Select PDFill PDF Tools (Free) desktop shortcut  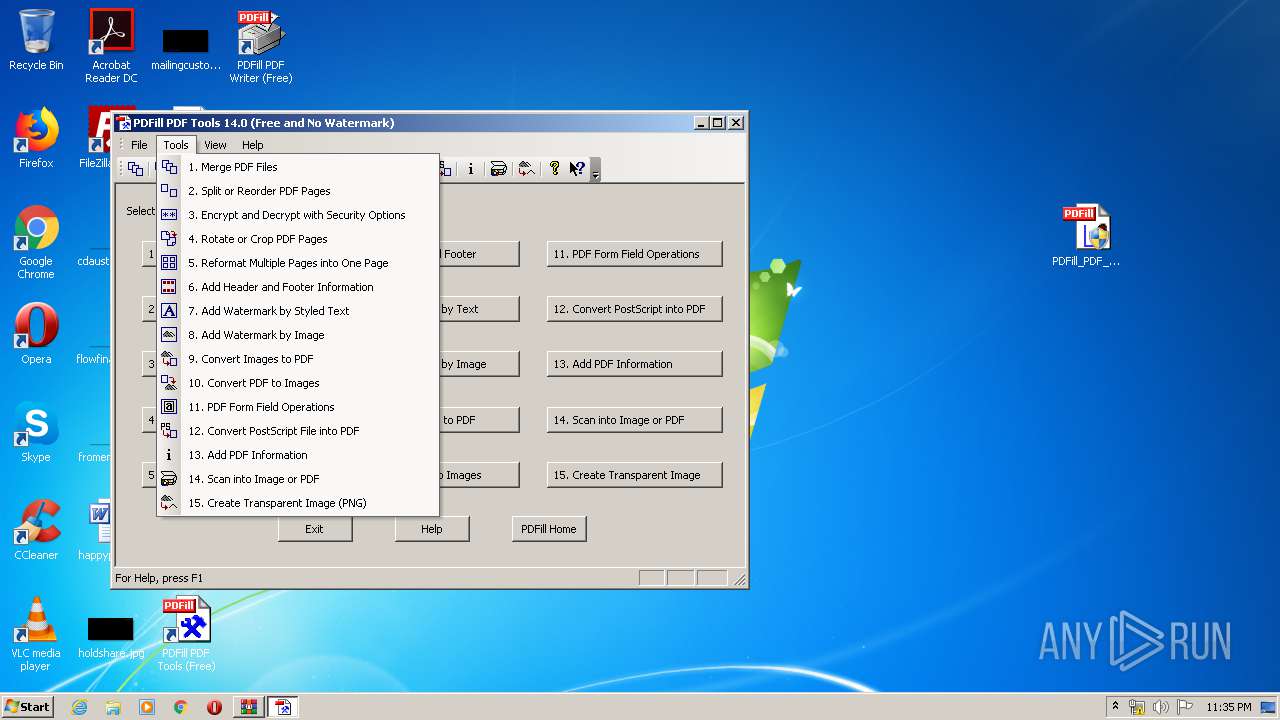tap(186, 634)
